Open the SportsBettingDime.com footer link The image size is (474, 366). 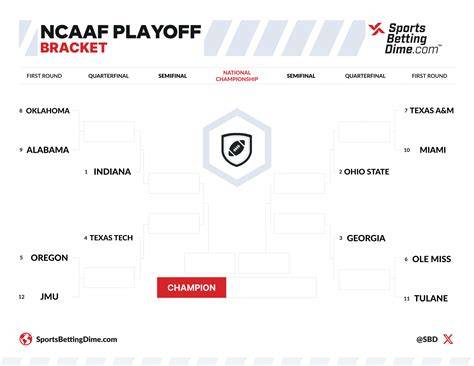(x=77, y=339)
